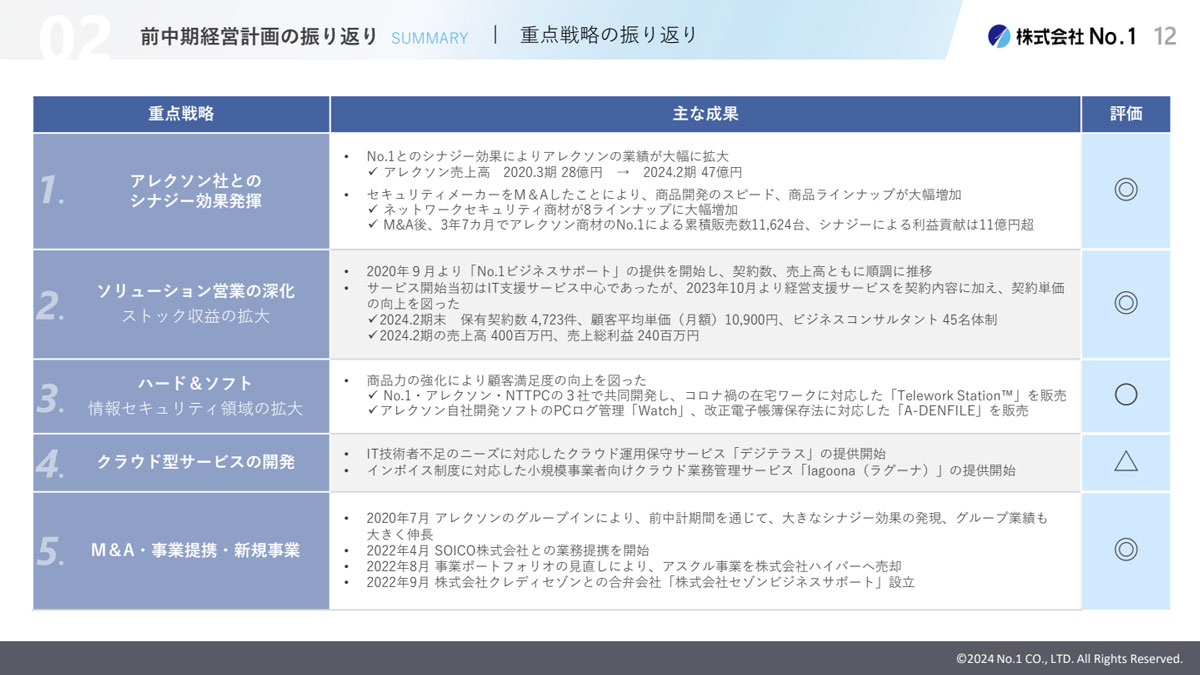Screen dimensions: 1200x675
Task: Click the line starting 2020年9月より「No.1ビジネスサポート」
Action: [x=649, y=271]
